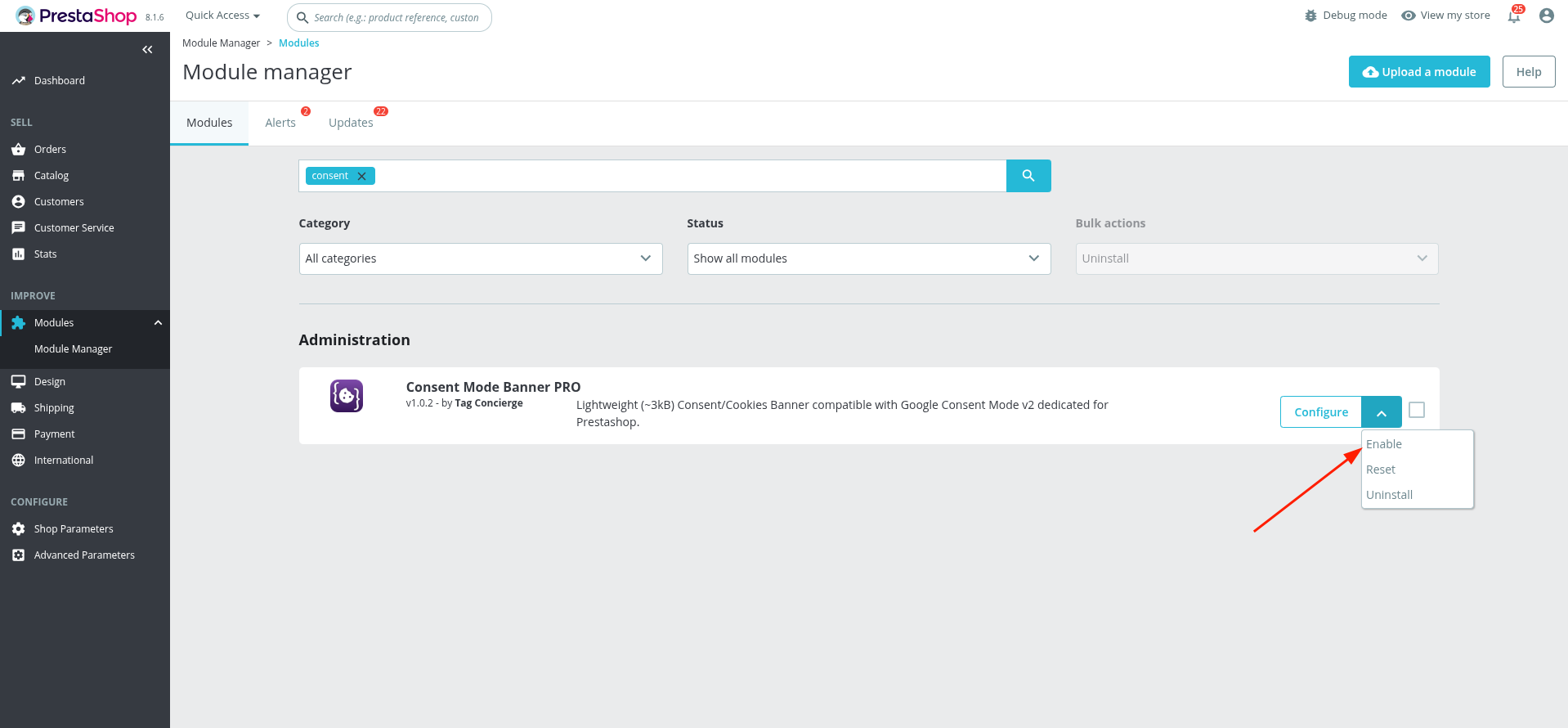Click Modules breadcrumb link
Viewport: 1568px width, 728px height.
click(x=299, y=43)
